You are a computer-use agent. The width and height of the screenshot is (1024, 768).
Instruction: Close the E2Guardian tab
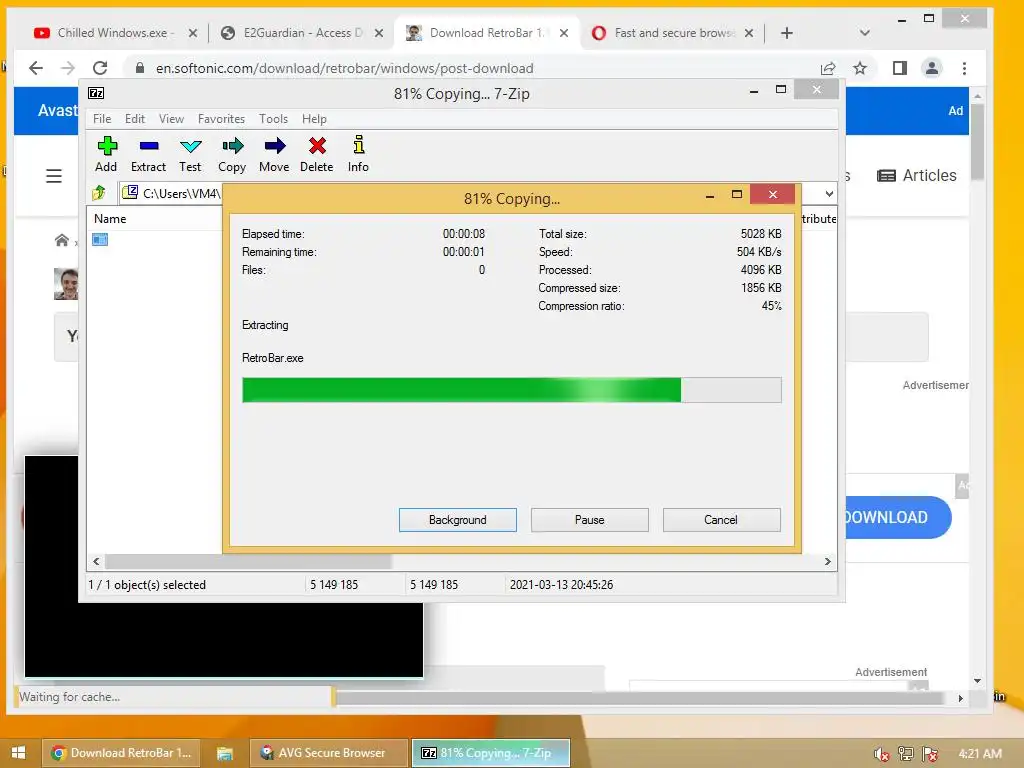pyautogui.click(x=379, y=33)
